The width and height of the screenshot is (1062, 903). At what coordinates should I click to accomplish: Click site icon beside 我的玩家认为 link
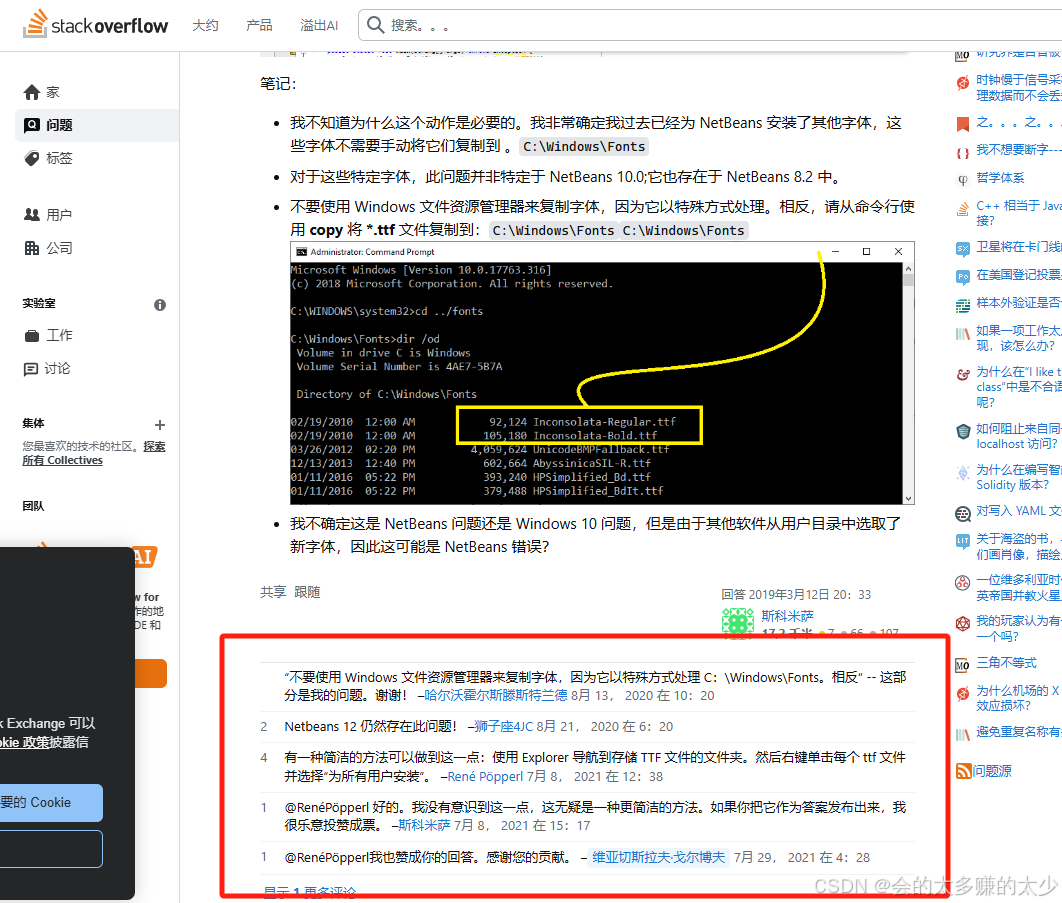[x=962, y=623]
